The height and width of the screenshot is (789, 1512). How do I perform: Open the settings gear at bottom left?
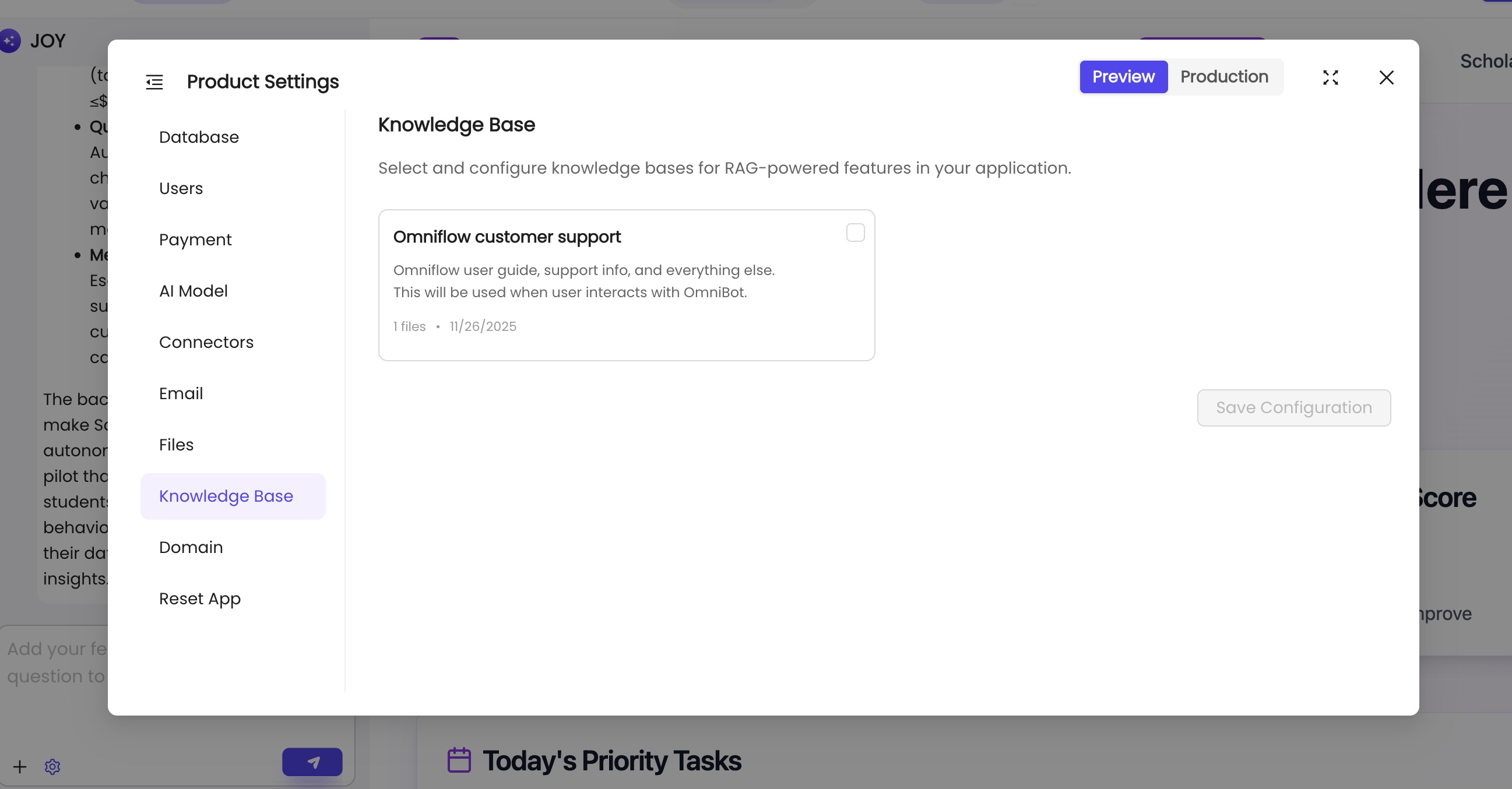pos(52,767)
